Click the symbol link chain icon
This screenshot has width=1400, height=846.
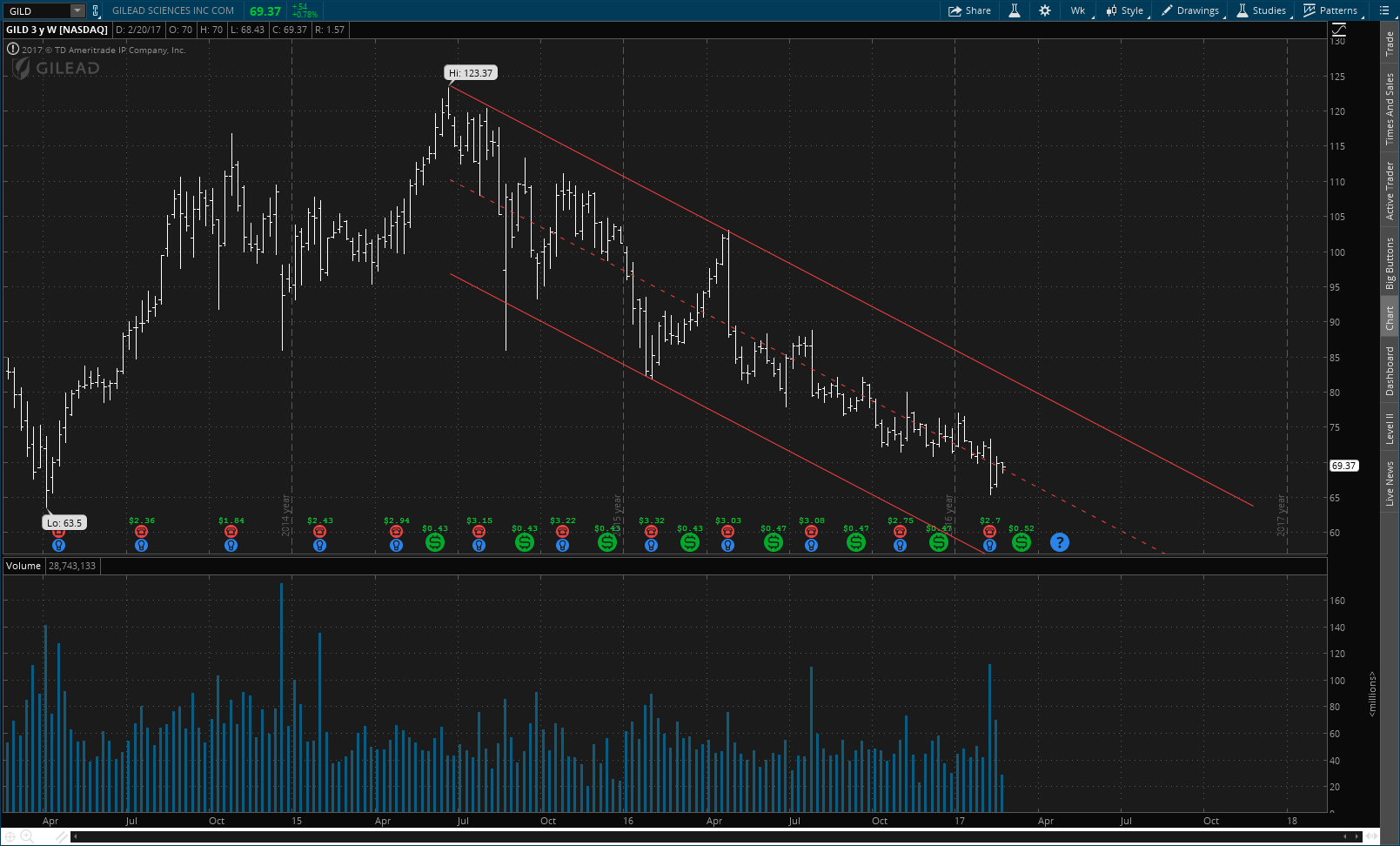95,11
